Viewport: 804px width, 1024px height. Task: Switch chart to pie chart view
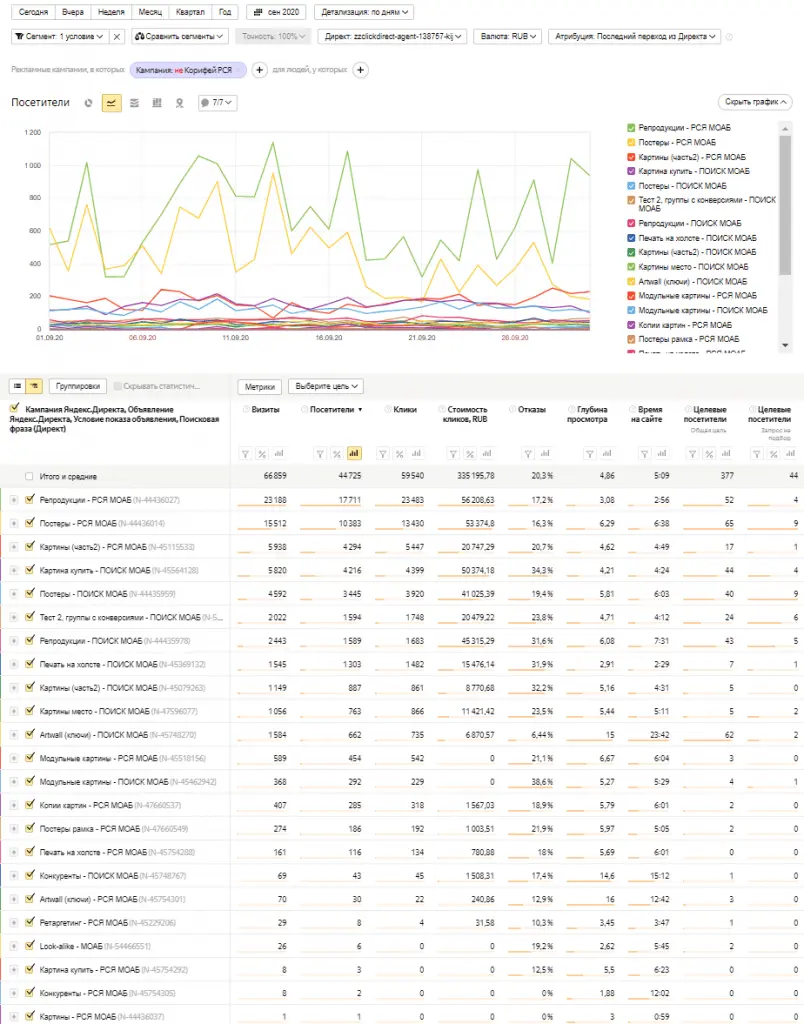[x=89, y=102]
